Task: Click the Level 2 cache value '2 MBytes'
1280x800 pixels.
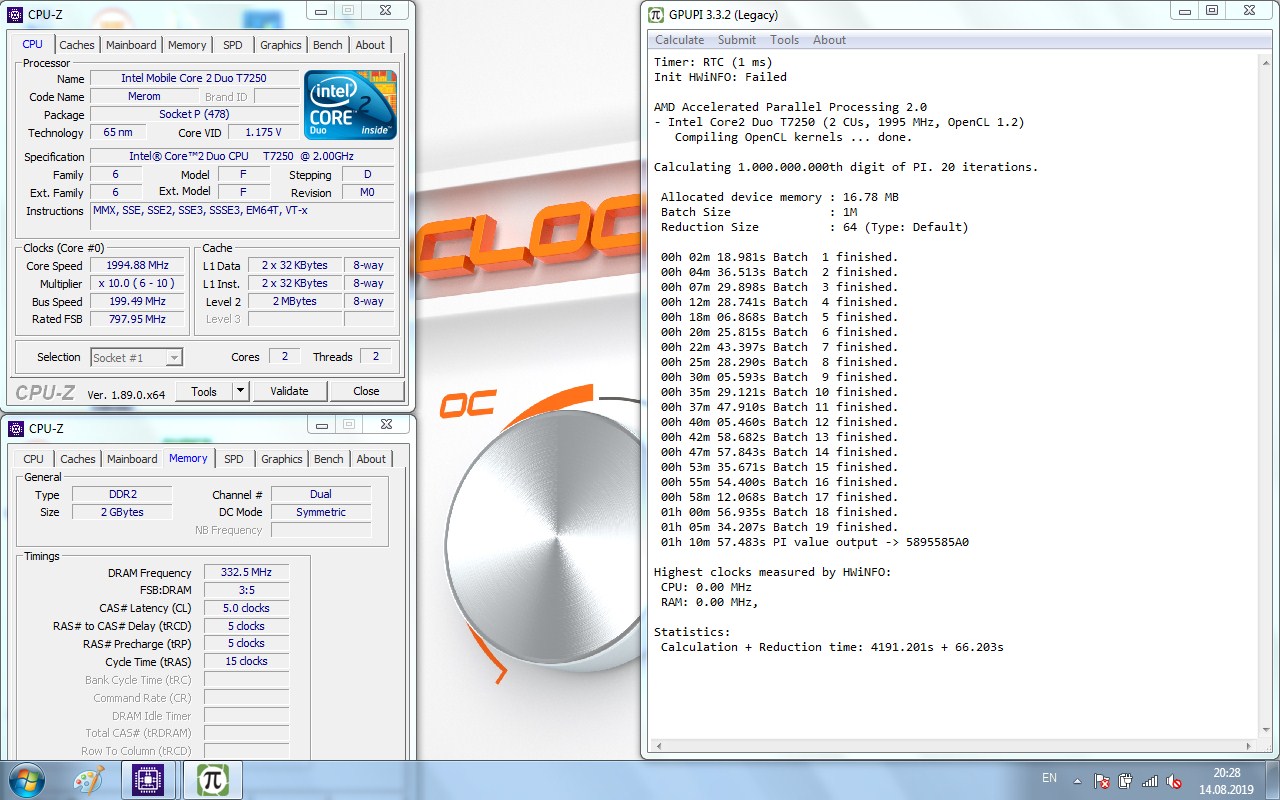Action: (x=295, y=302)
